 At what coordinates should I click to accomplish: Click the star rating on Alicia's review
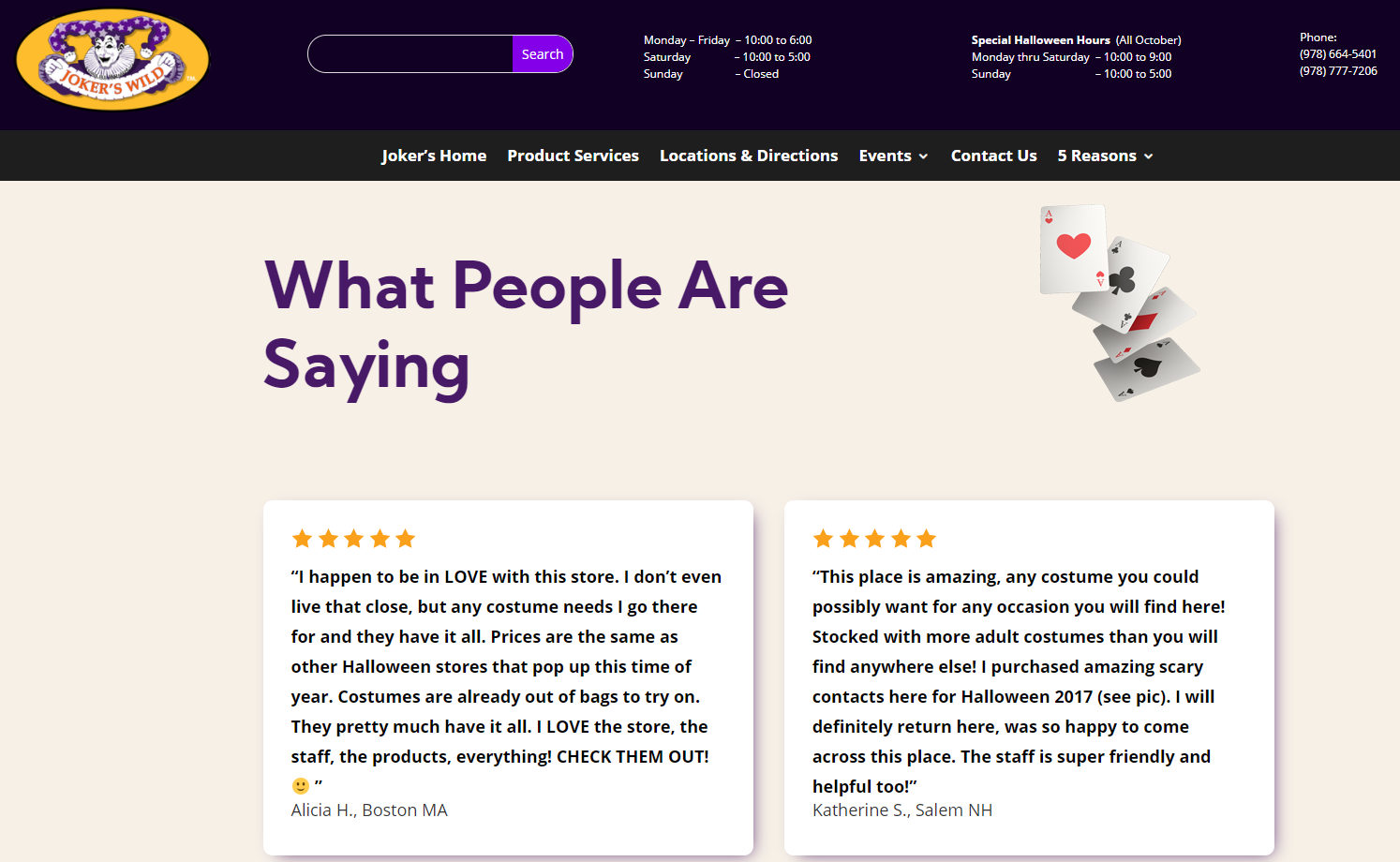(x=353, y=539)
